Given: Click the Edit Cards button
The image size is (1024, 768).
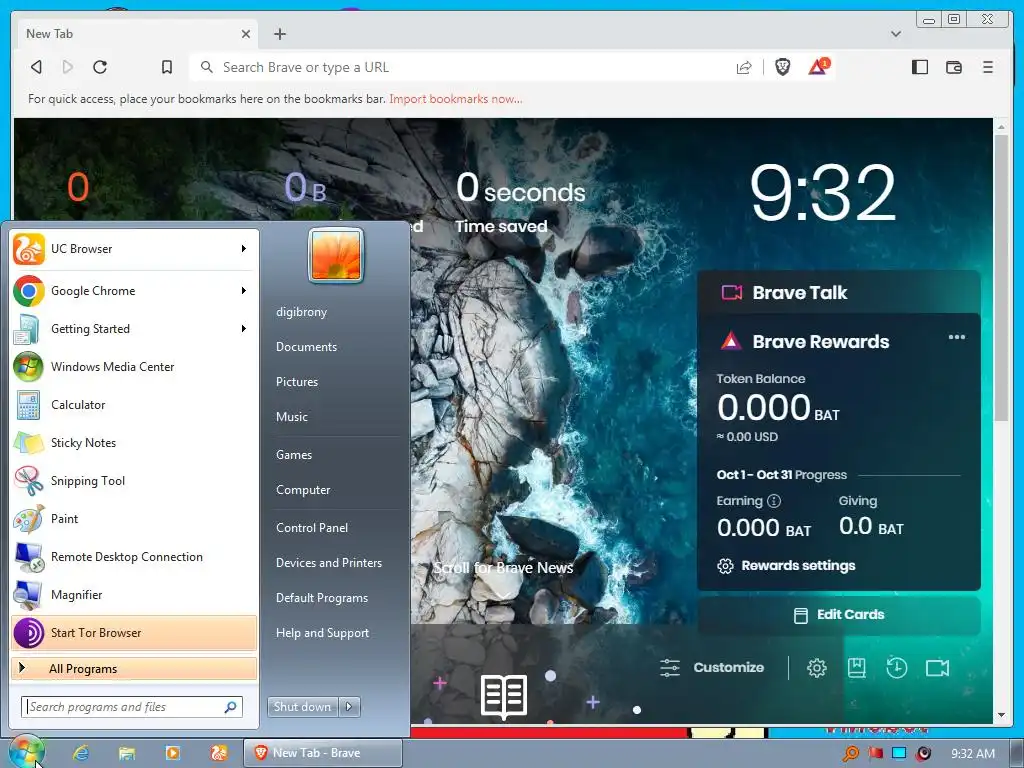Looking at the screenshot, I should click(x=839, y=615).
